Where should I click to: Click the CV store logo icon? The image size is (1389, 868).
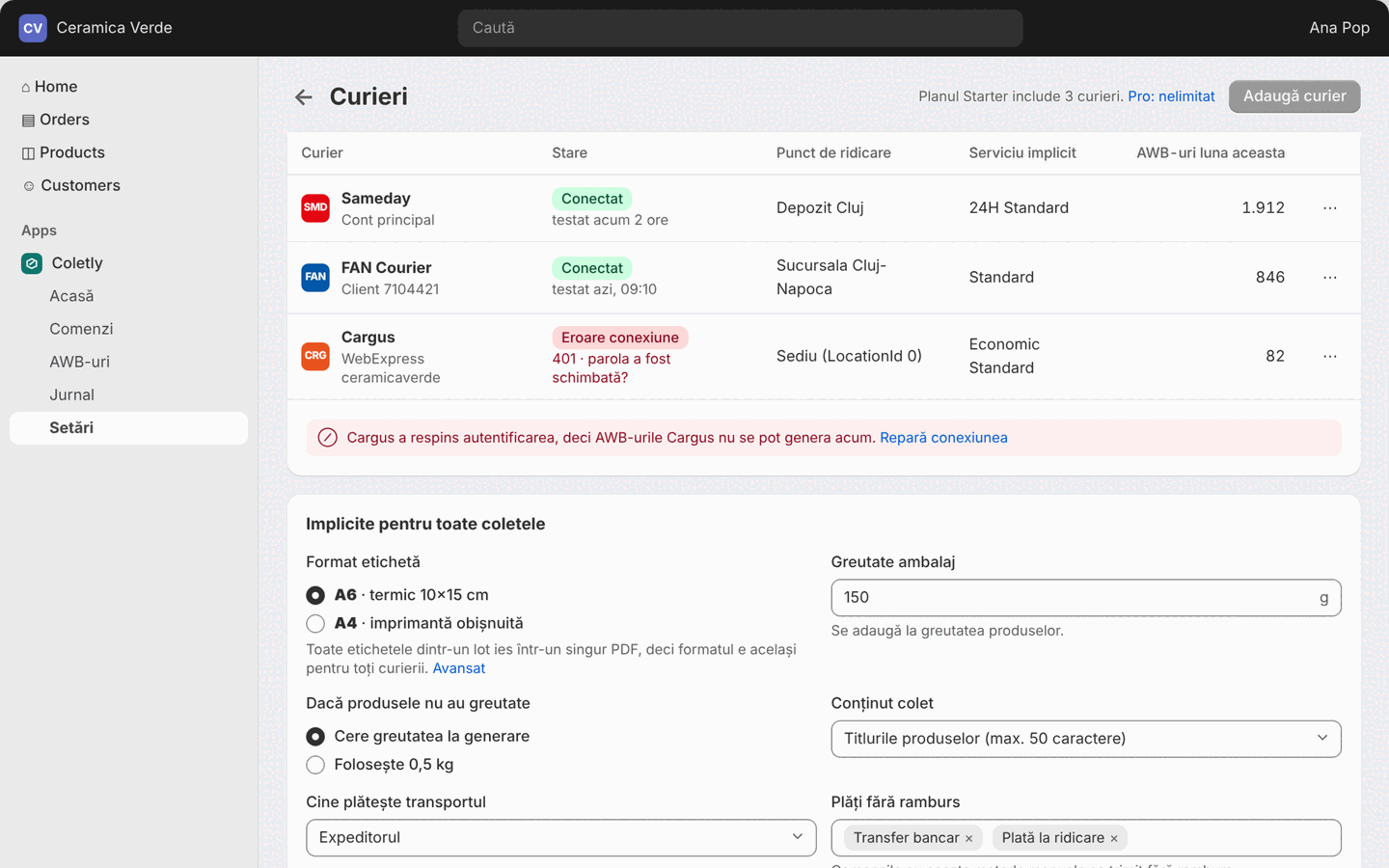[33, 28]
